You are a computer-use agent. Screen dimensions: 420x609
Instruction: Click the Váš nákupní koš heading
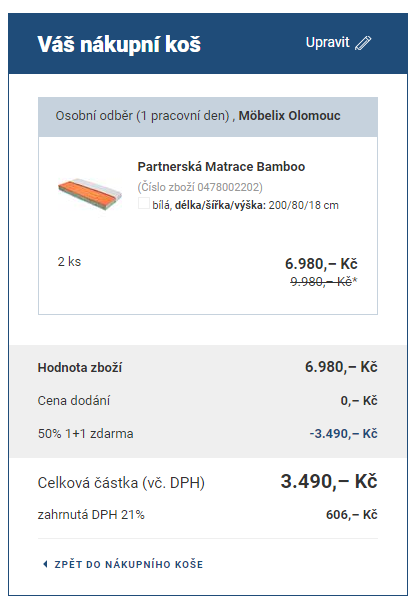(119, 44)
